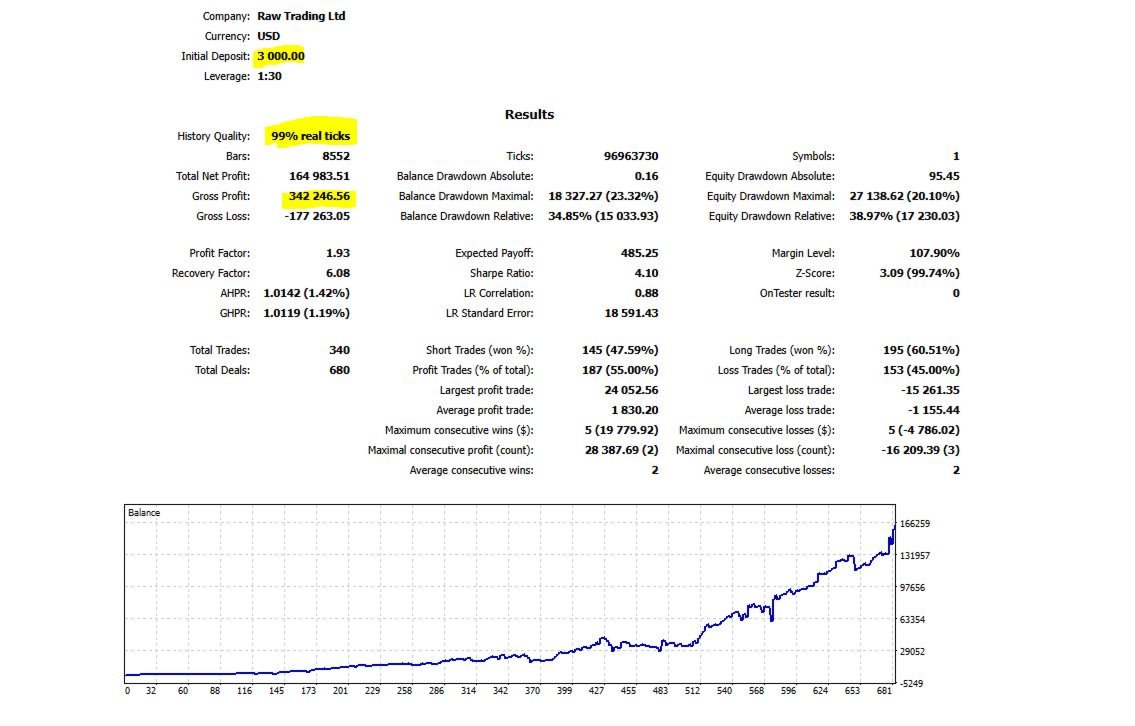
Task: Click LR Standard Error value "18 591.43"
Action: (631, 313)
